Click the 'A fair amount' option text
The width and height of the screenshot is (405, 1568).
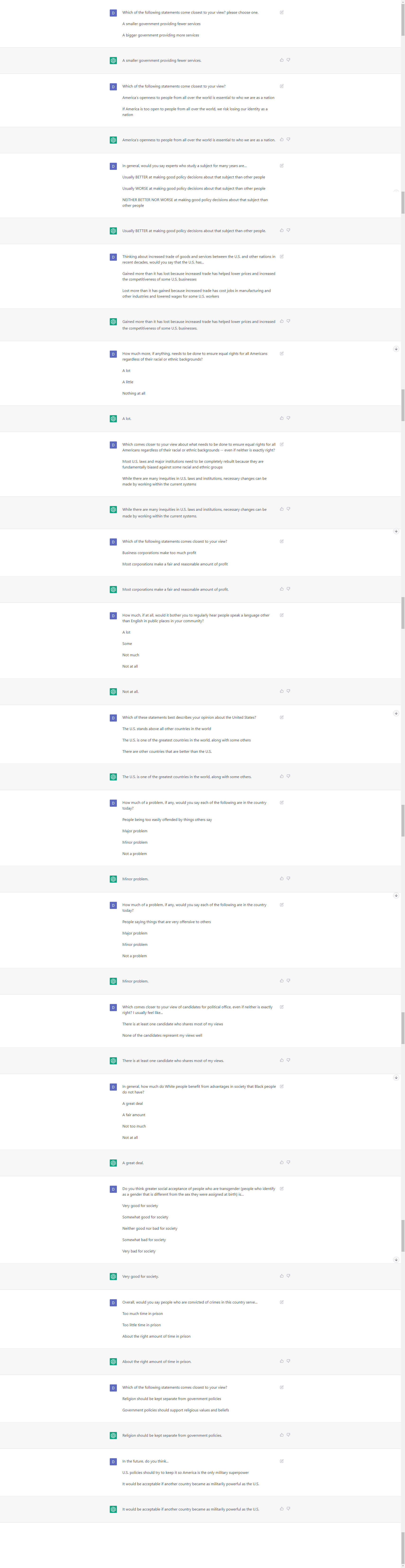pyautogui.click(x=134, y=1115)
